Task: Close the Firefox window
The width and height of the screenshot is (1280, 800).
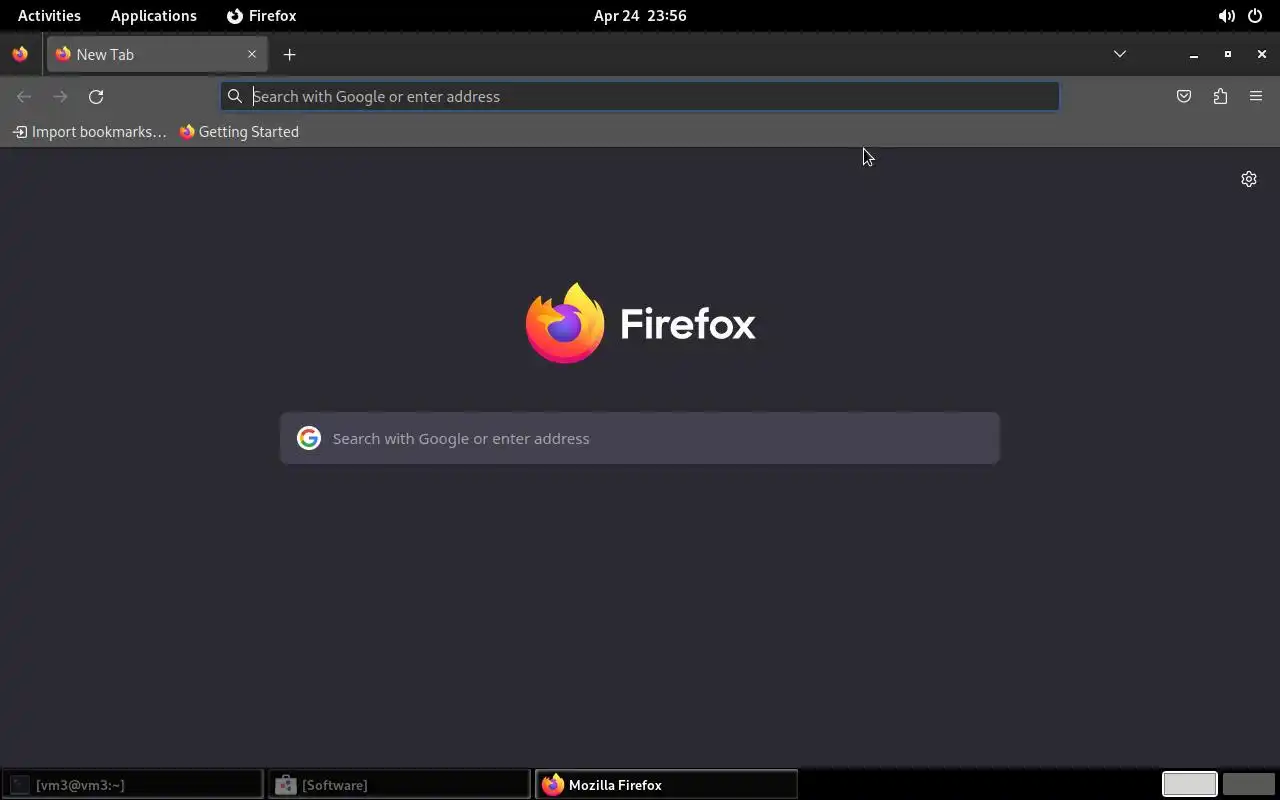Action: click(1262, 54)
